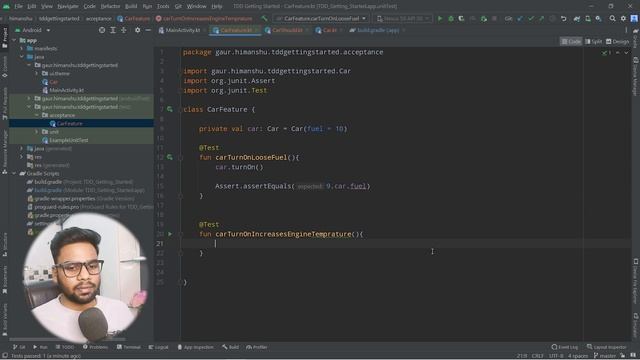The width and height of the screenshot is (640, 360).
Task: Open project panel options gear
Action: (x=138, y=30)
